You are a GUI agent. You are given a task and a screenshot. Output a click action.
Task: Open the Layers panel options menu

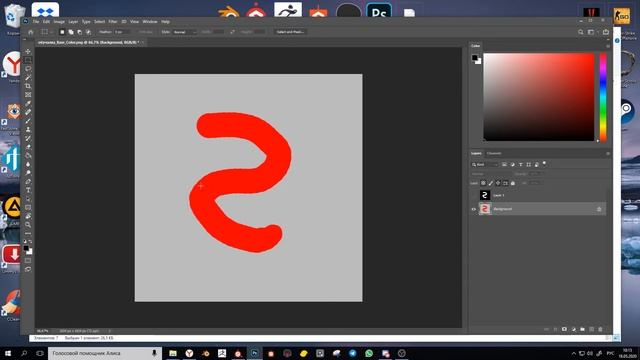tap(608, 153)
